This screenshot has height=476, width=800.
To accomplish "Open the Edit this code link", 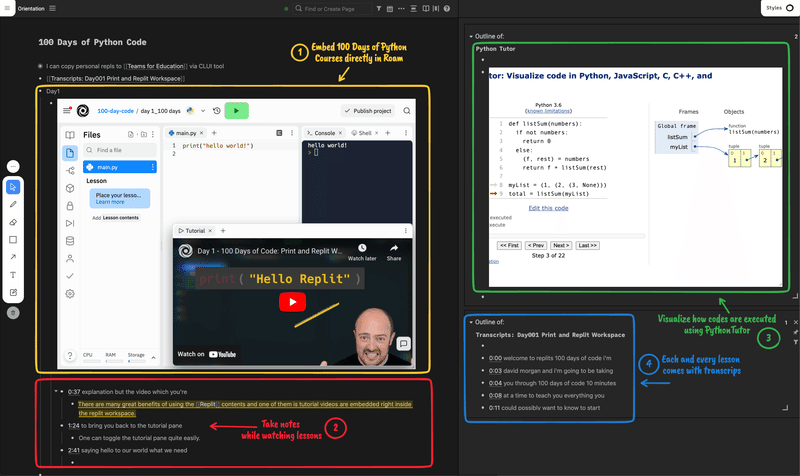I will click(x=548, y=208).
